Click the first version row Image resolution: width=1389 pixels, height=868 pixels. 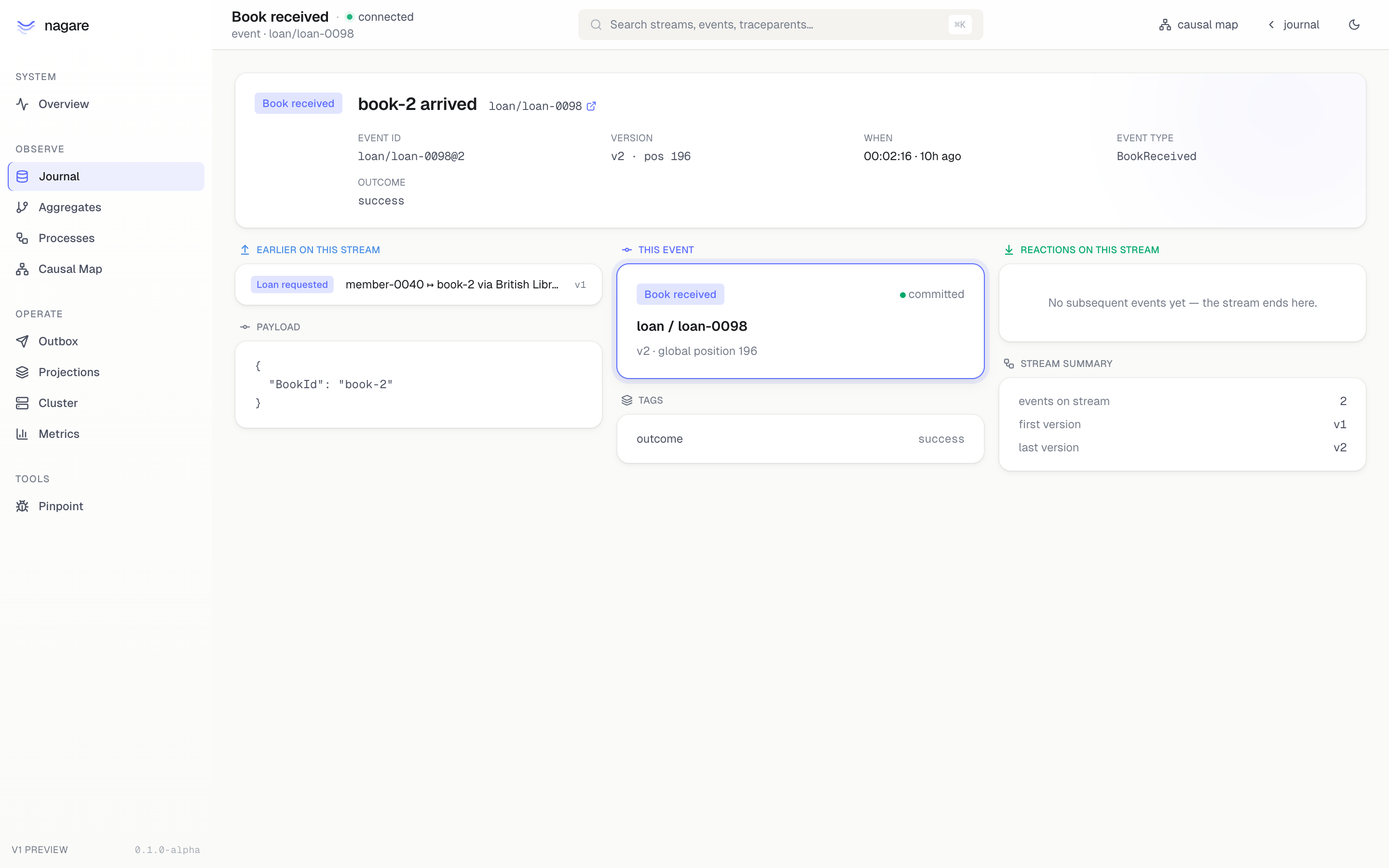click(1183, 424)
